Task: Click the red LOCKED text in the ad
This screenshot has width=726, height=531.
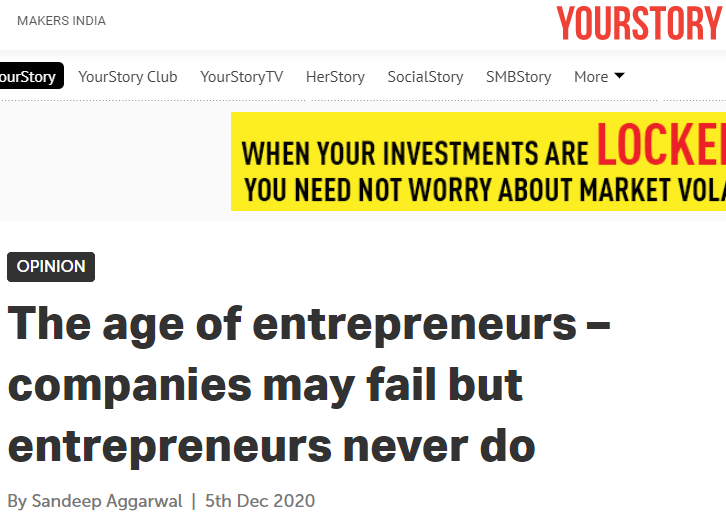Action: (x=661, y=146)
